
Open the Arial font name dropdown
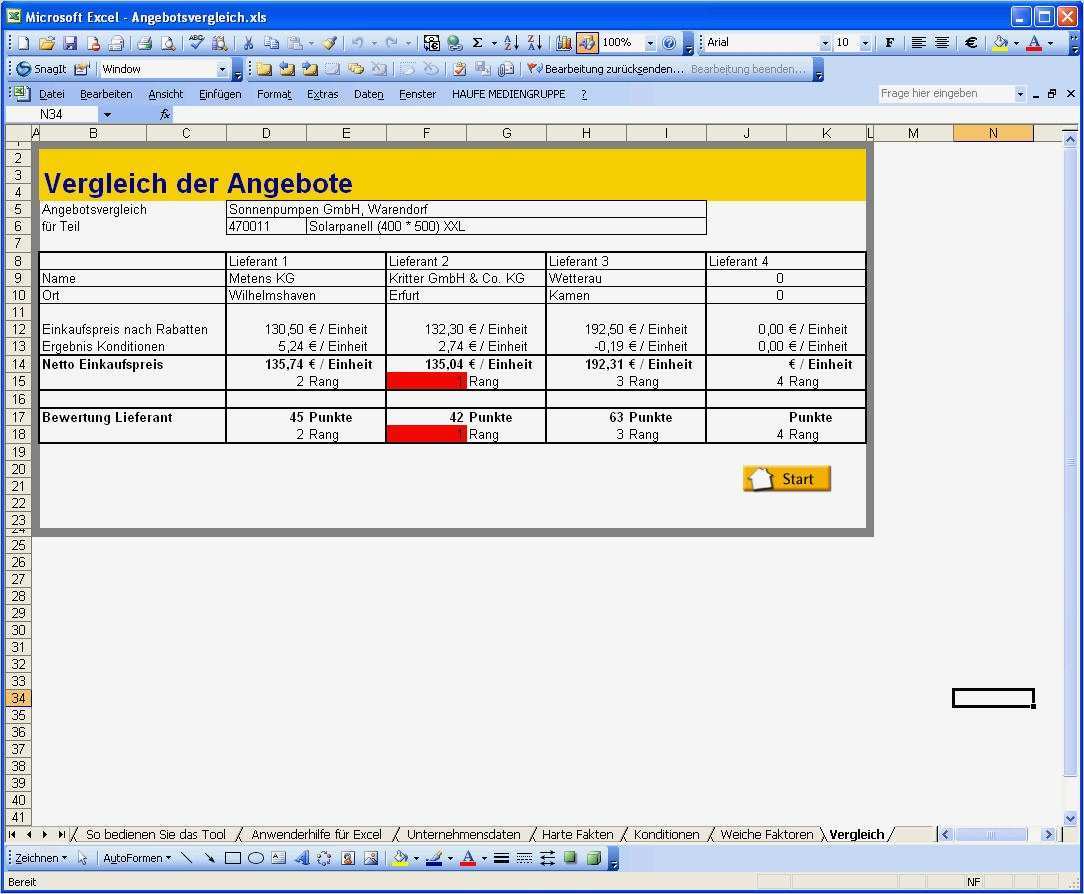(825, 43)
